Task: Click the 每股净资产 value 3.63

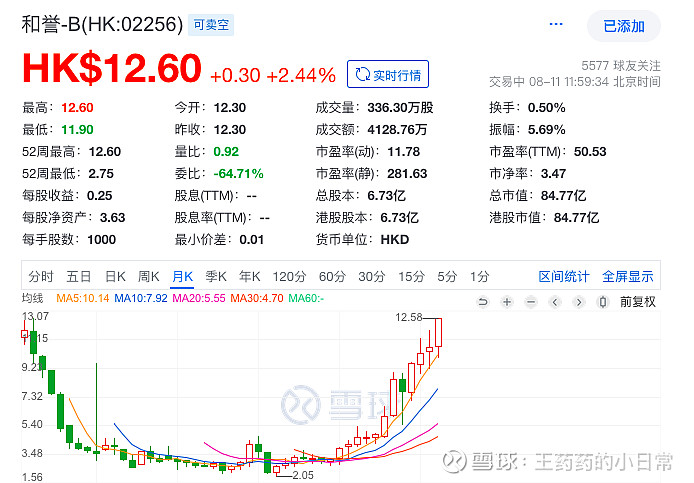Action: tap(112, 218)
